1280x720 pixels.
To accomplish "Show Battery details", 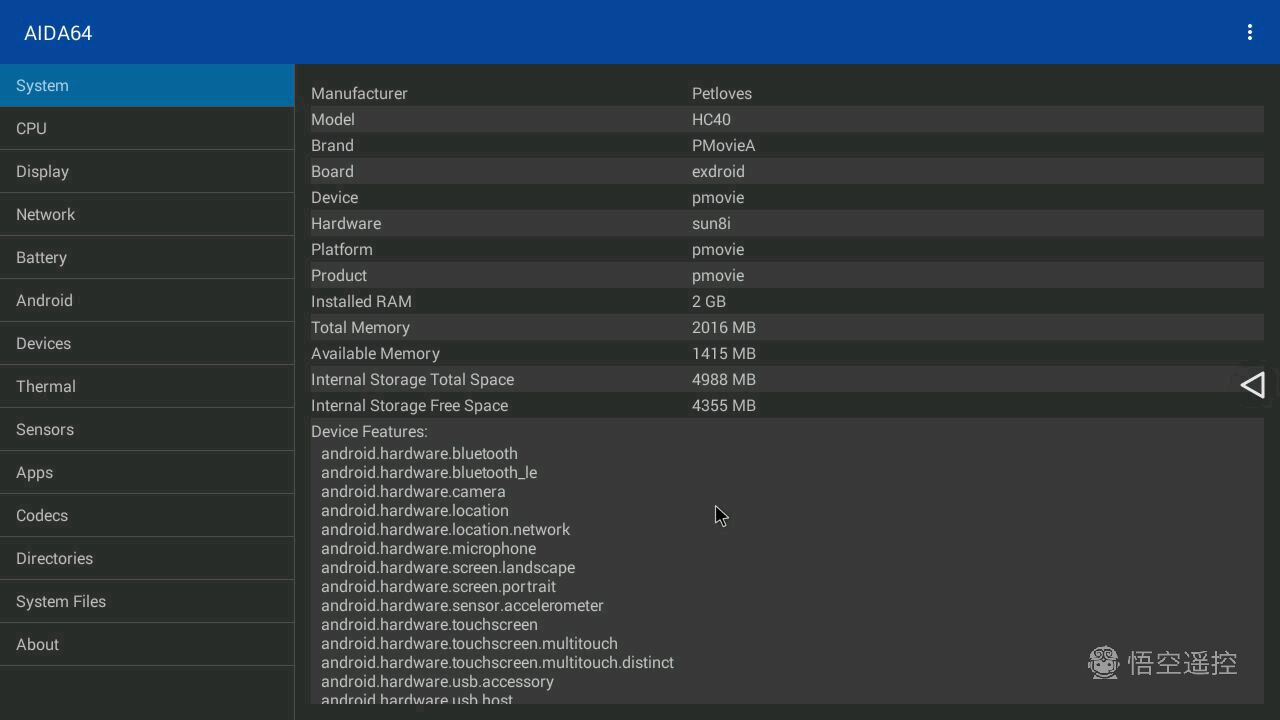I will pyautogui.click(x=147, y=258).
